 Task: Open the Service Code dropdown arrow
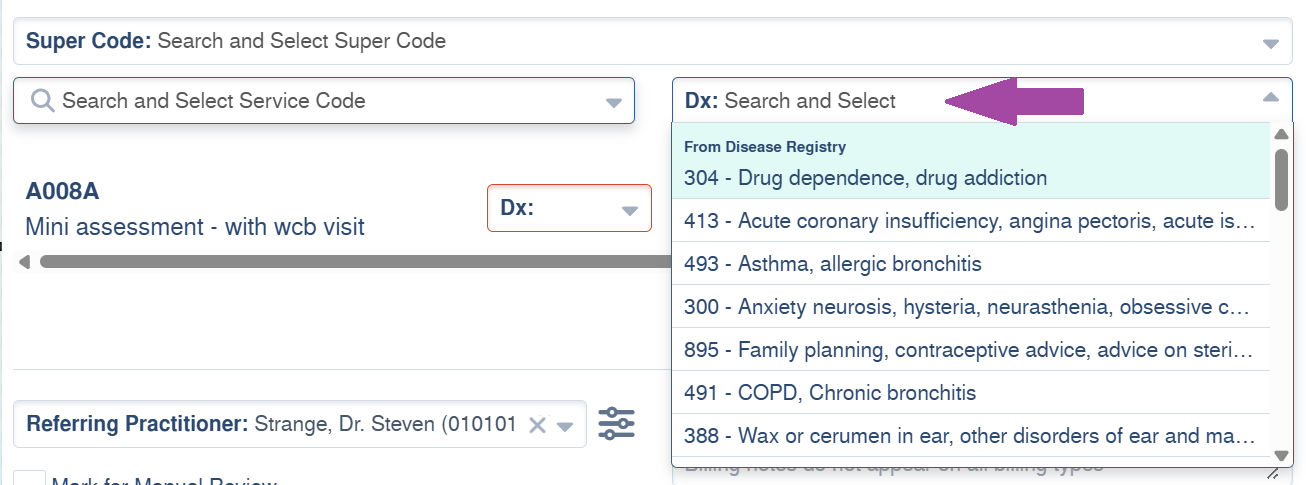coord(614,102)
